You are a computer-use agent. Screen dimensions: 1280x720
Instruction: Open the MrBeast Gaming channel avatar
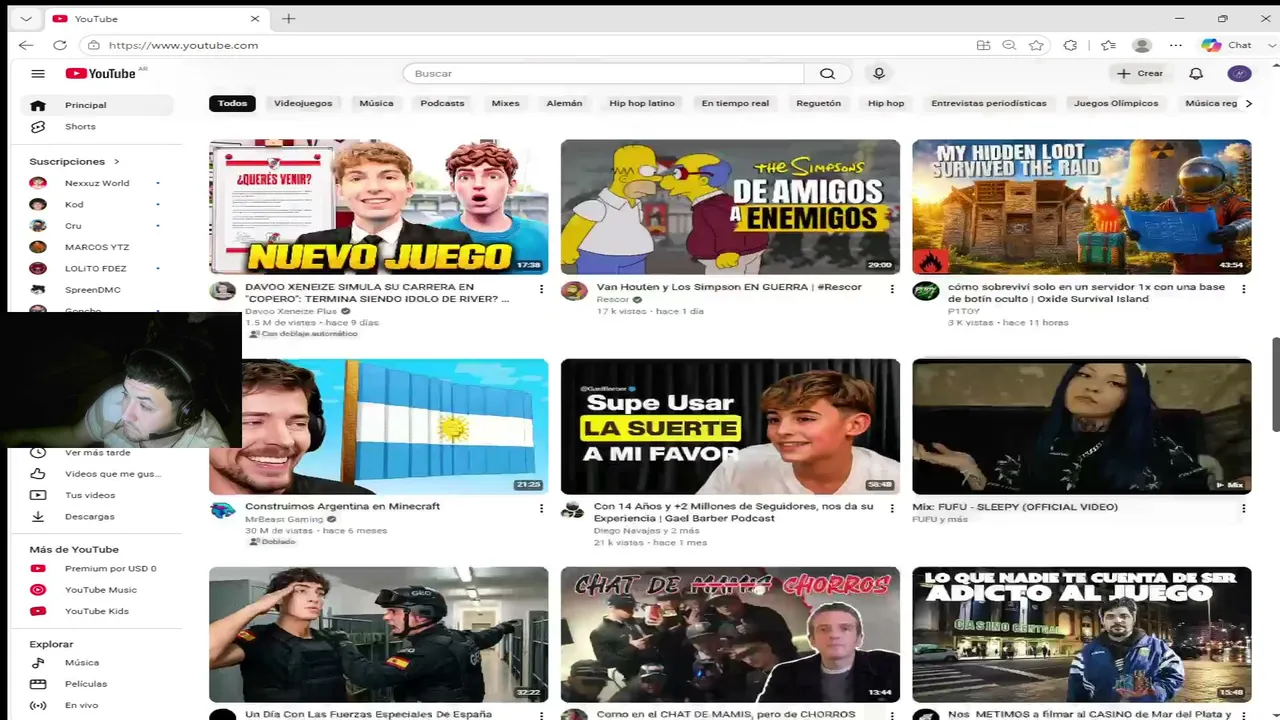pyautogui.click(x=222, y=510)
